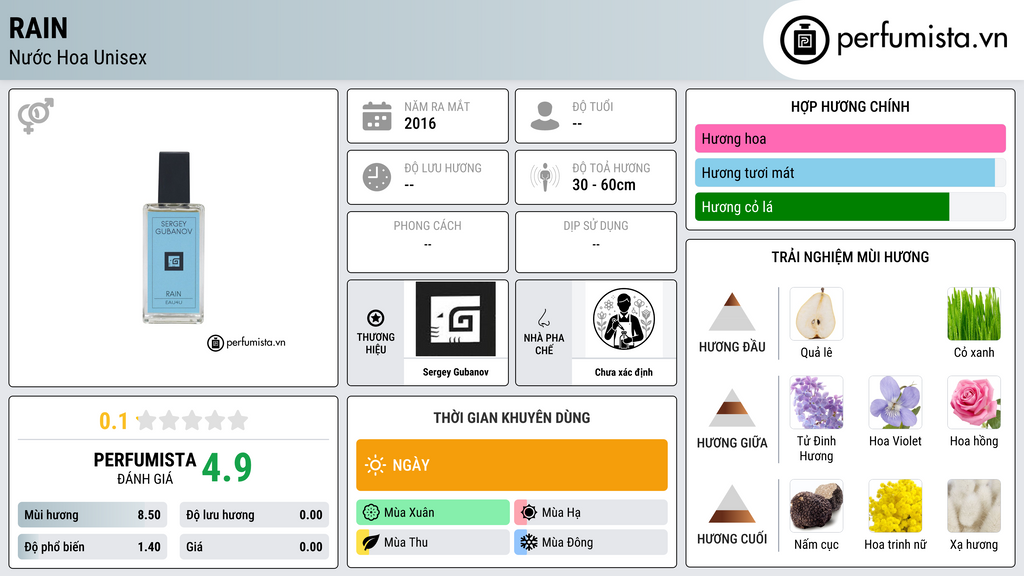1024x576 pixels.
Task: Select the Hoa hồng rose image
Action: 974,402
